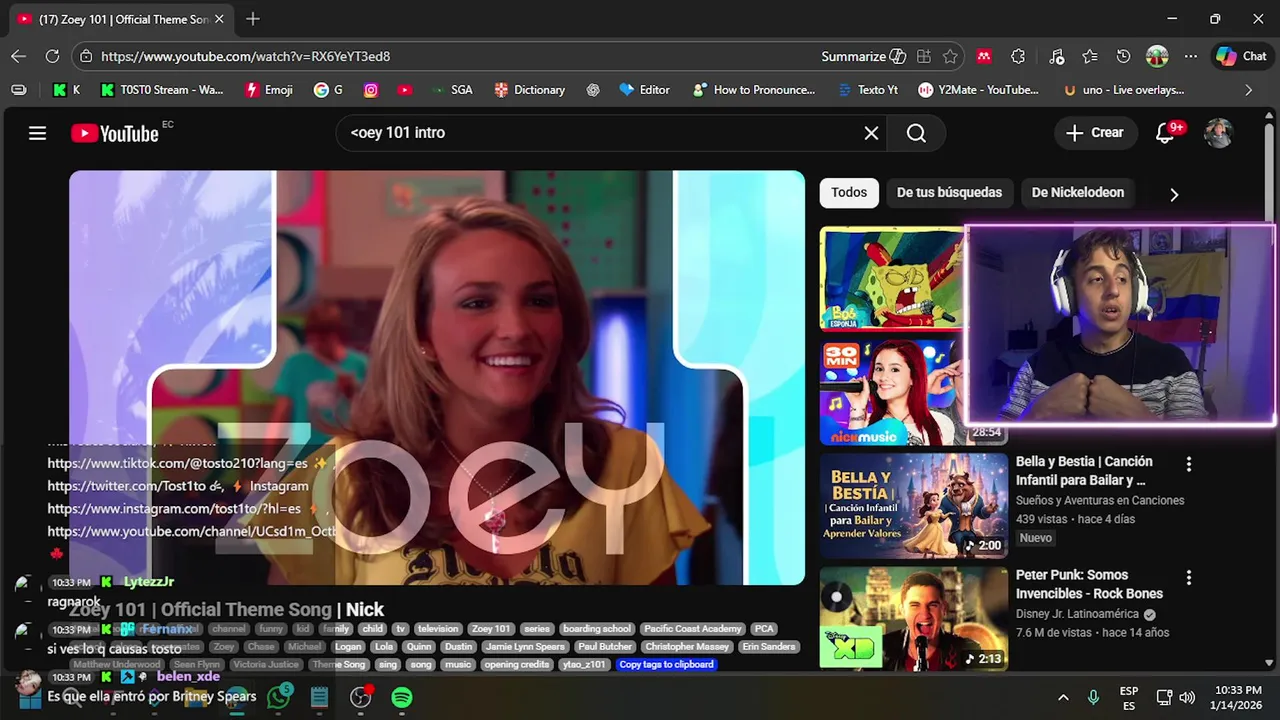Screen dimensions: 1280x720
Task: Open the Crear upload button
Action: (x=1095, y=133)
